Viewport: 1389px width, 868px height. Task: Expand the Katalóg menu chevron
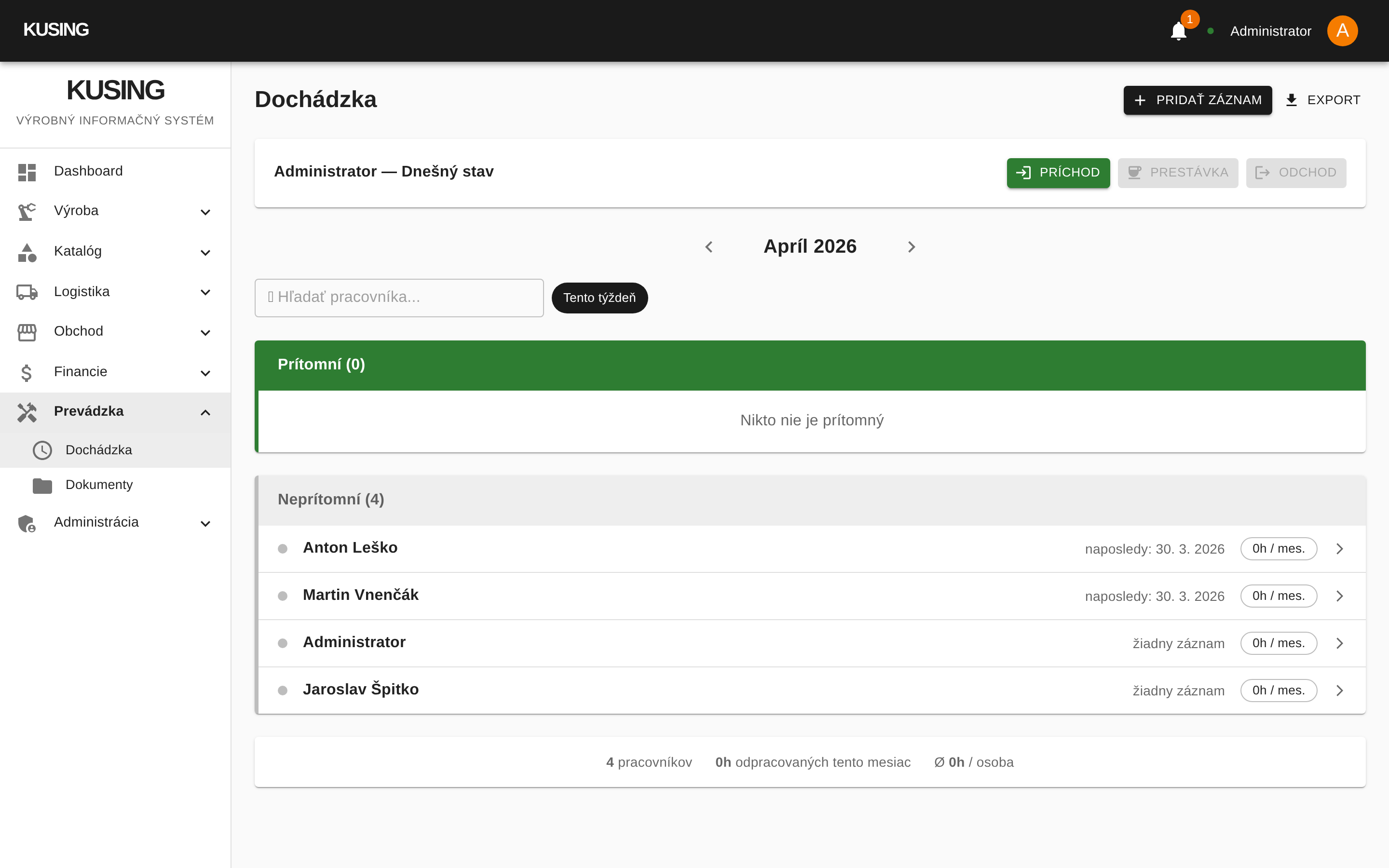pos(205,253)
